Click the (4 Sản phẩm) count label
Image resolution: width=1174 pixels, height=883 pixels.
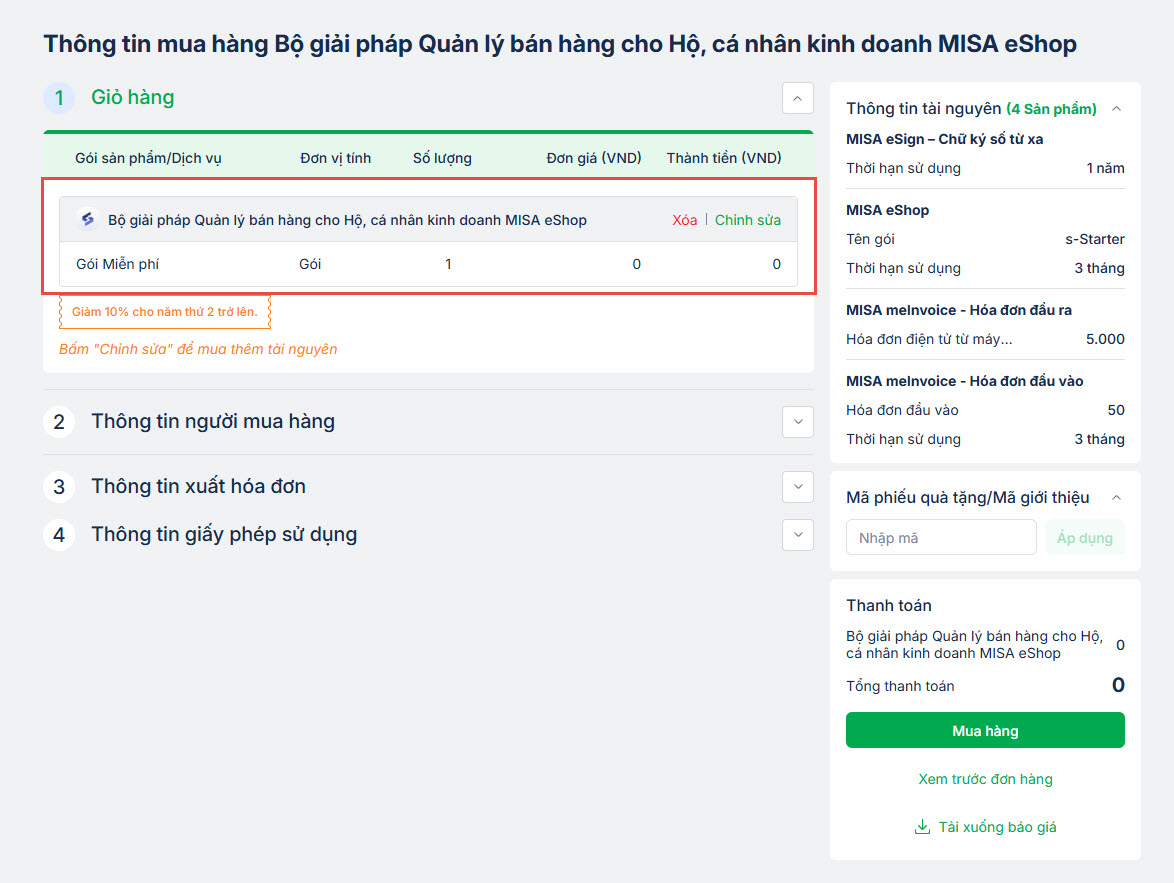click(1051, 109)
